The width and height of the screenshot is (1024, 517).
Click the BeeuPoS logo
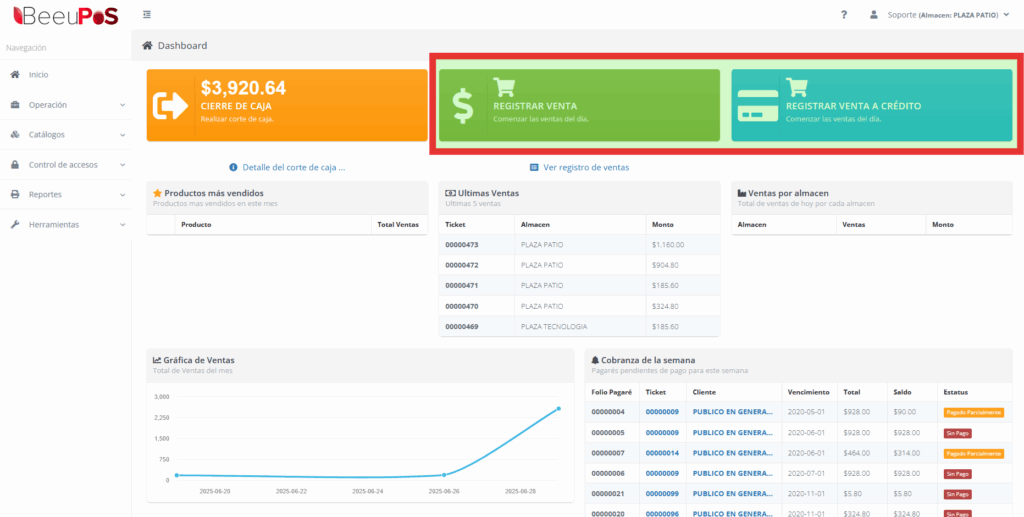[65, 14]
